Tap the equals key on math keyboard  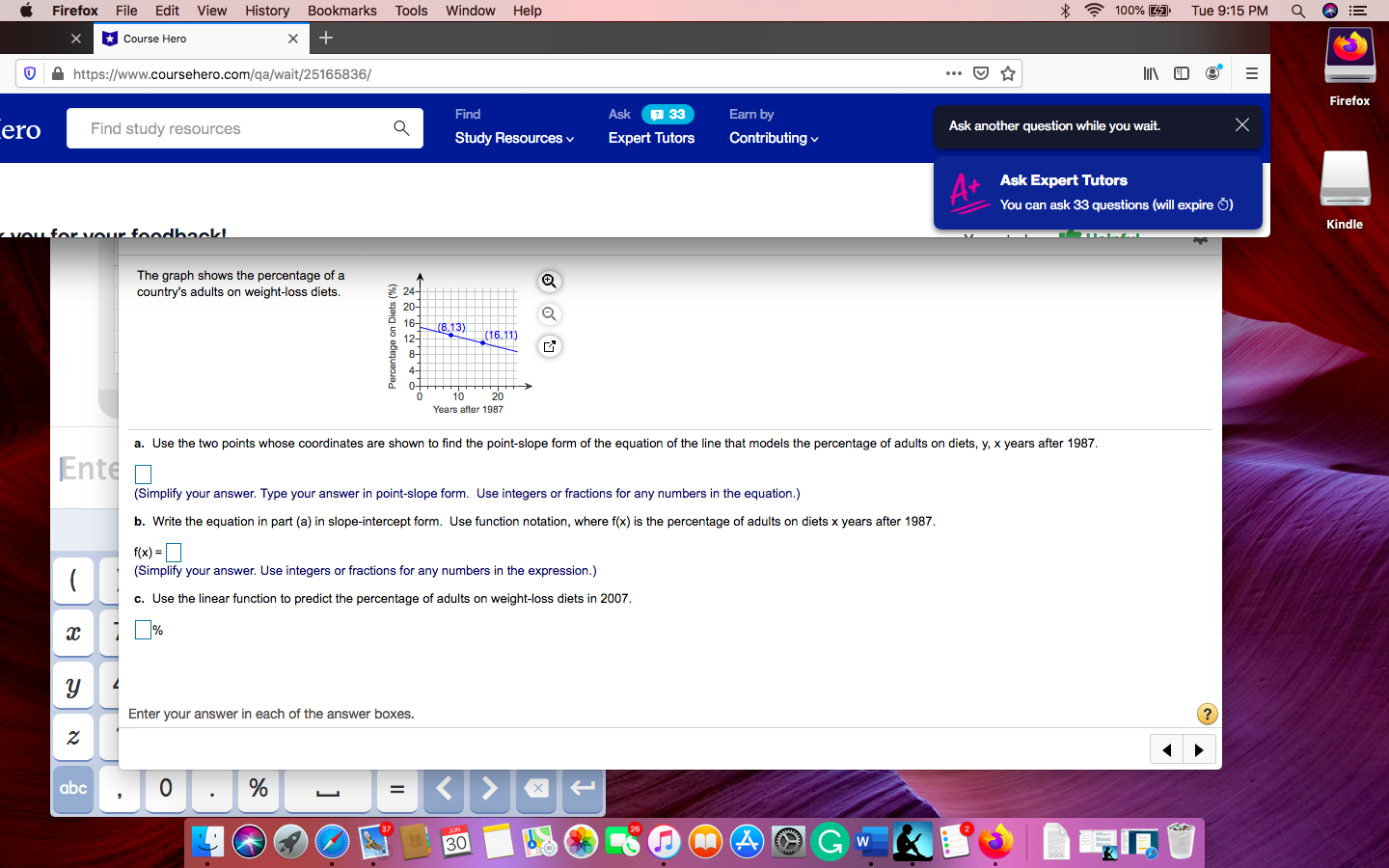point(396,789)
